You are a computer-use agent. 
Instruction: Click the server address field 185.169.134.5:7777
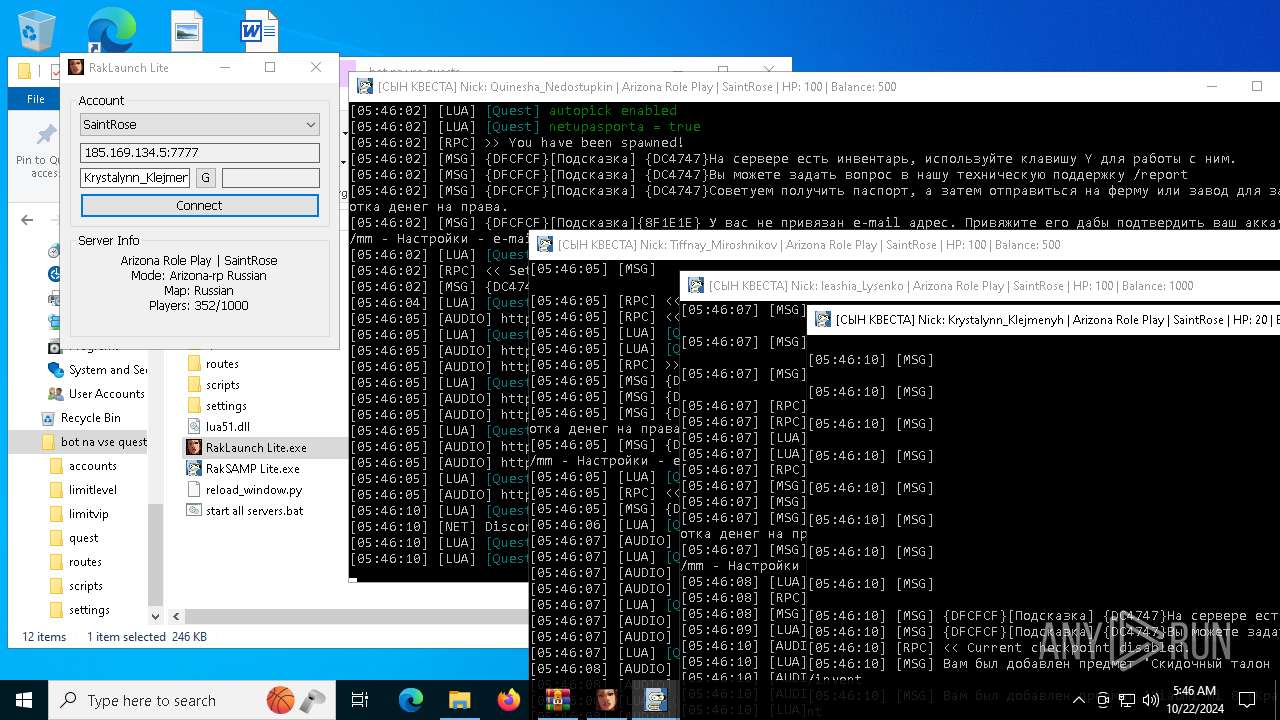200,153
